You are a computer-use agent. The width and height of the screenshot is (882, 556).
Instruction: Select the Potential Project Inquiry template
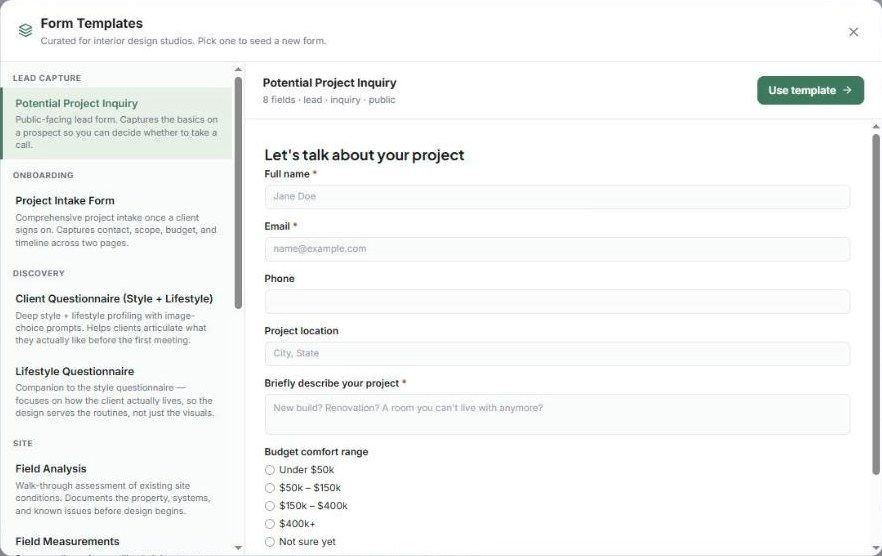(116, 123)
